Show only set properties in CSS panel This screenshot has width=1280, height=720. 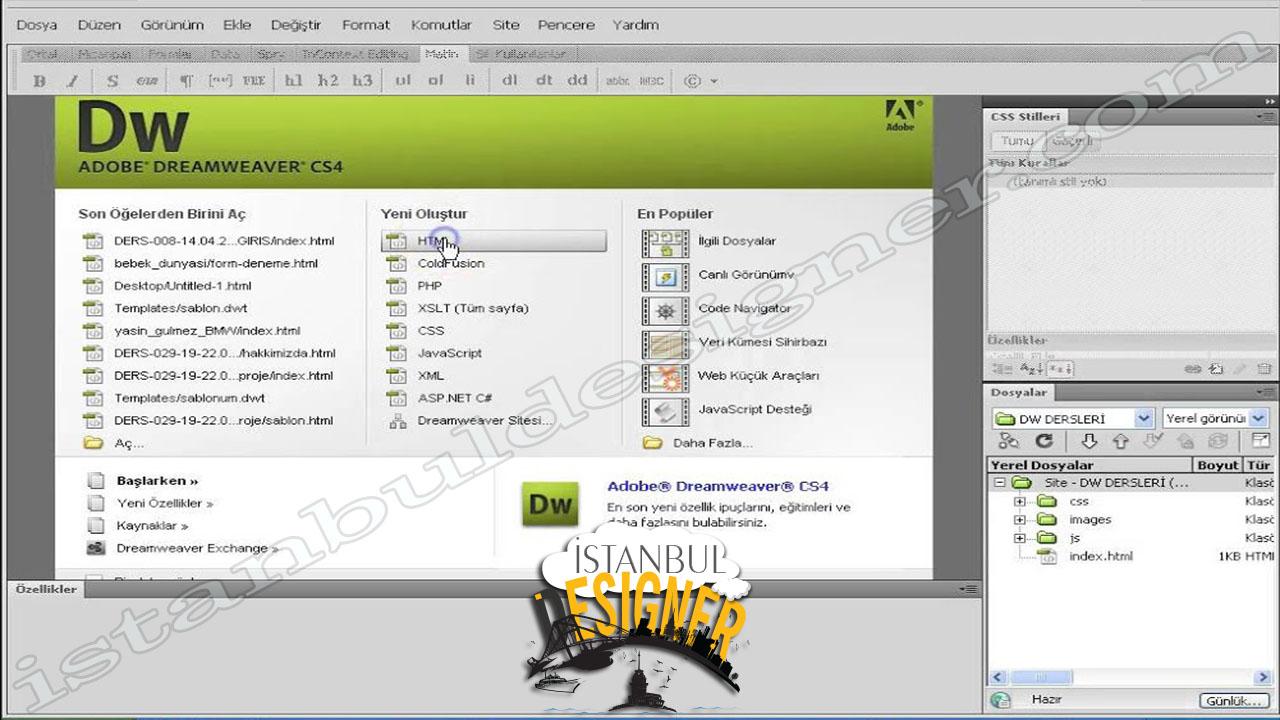point(1061,369)
